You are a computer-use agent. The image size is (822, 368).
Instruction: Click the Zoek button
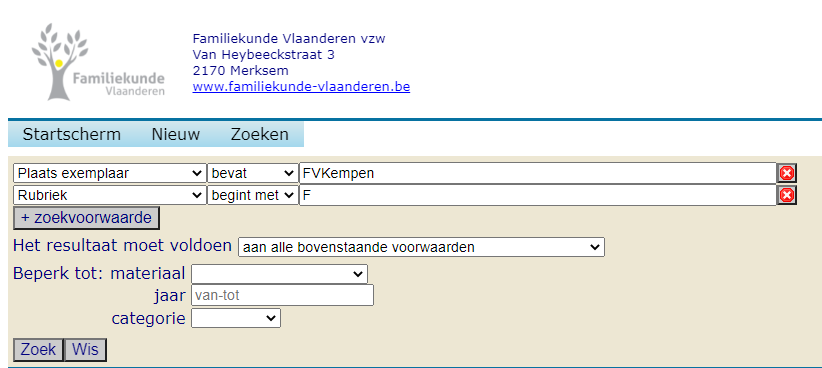(x=38, y=350)
